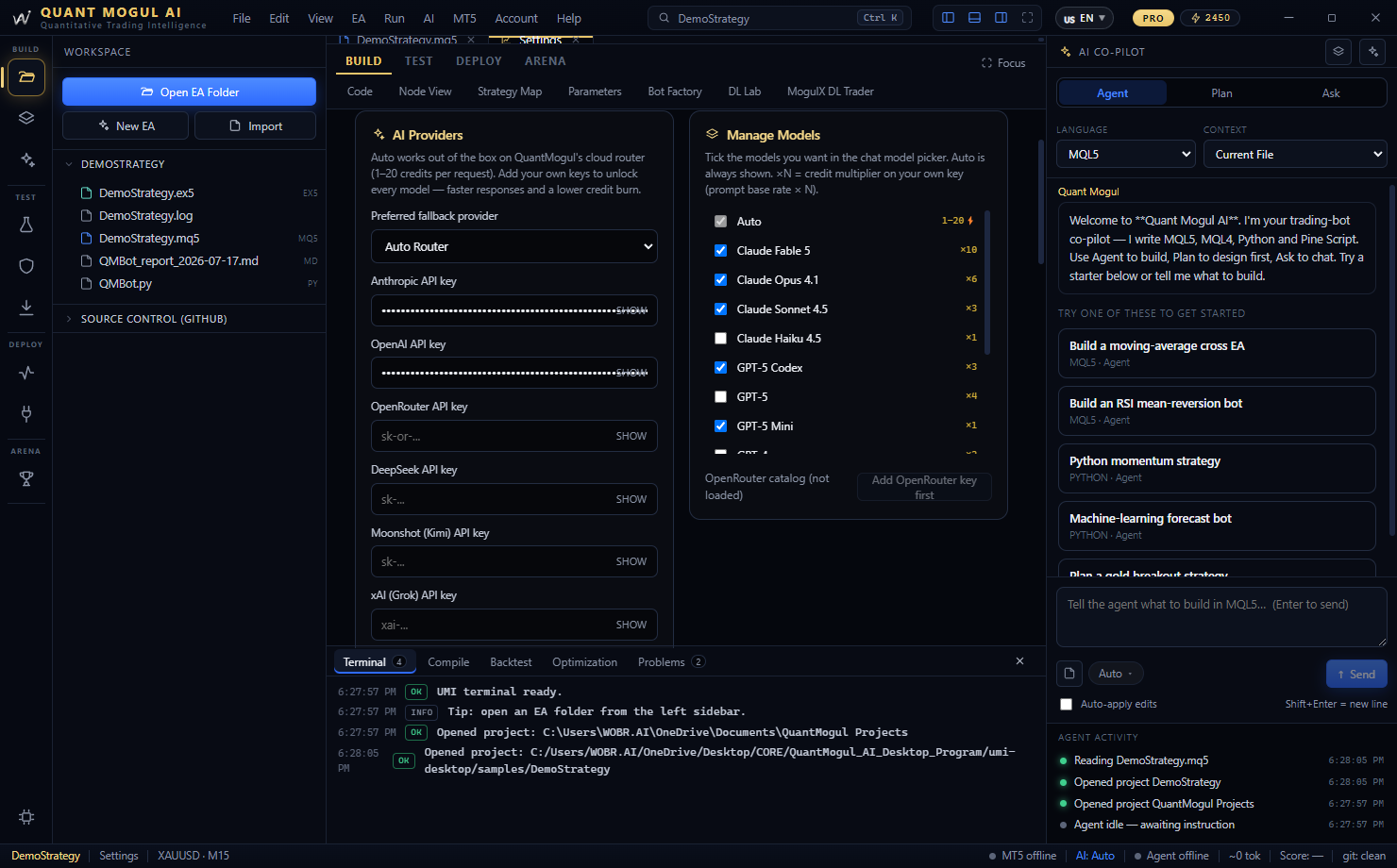Click Build a moving-average cross EA starter

tap(1217, 353)
